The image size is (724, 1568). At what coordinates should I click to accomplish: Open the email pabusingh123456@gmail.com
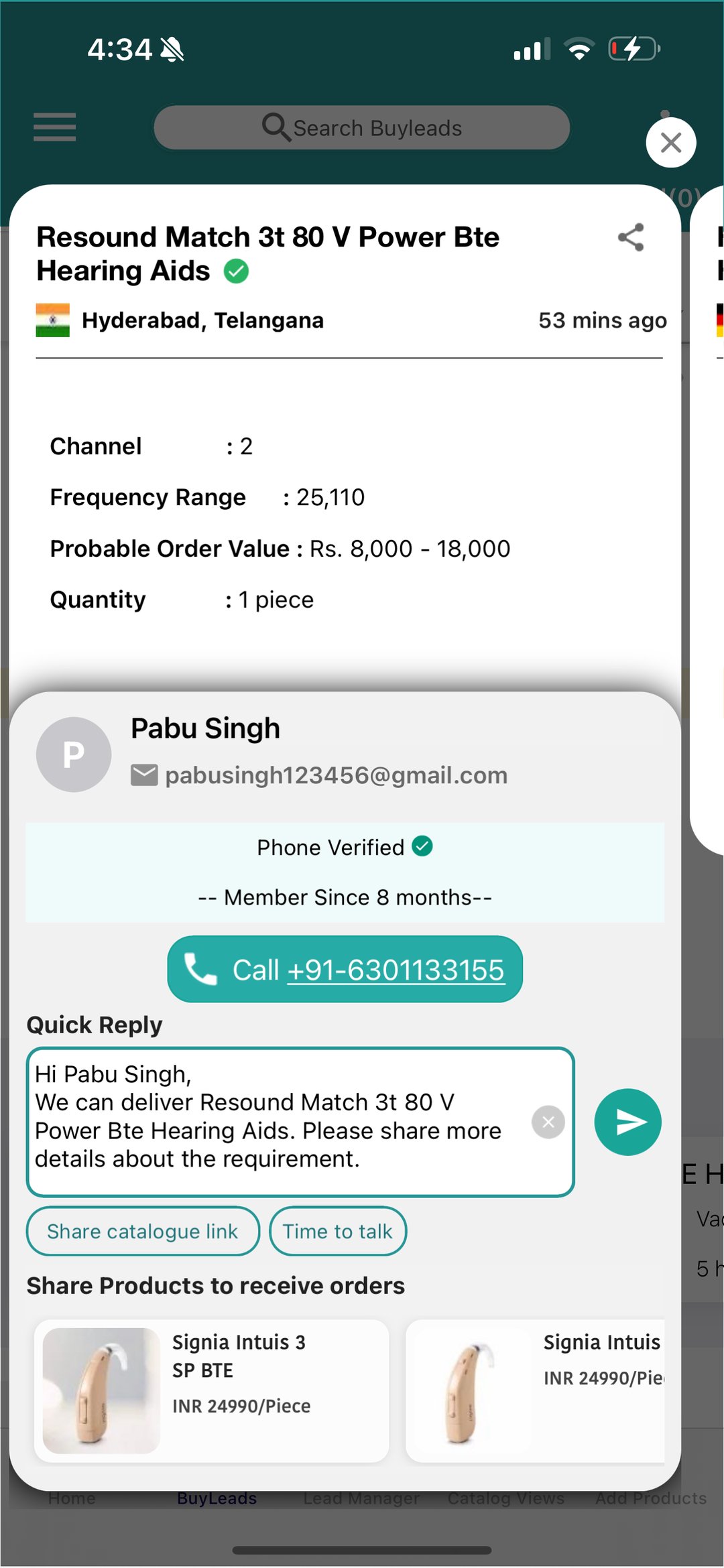tap(336, 775)
